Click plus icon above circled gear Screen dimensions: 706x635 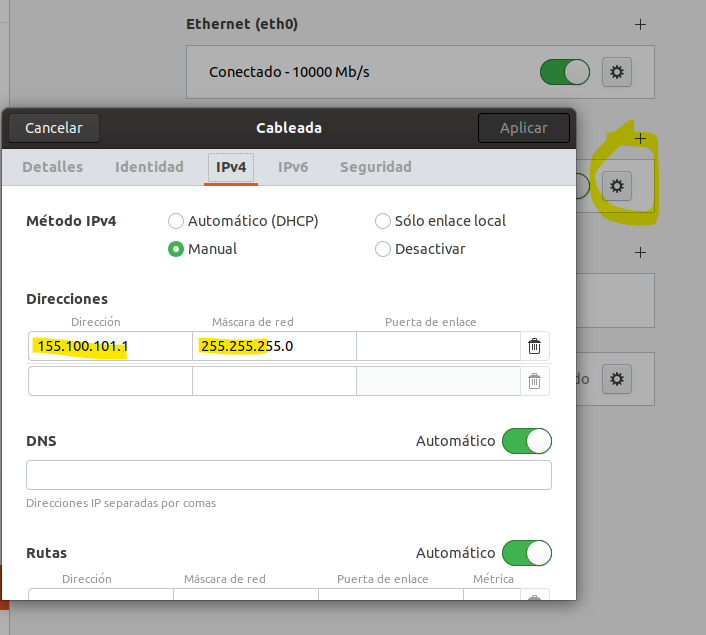click(641, 138)
